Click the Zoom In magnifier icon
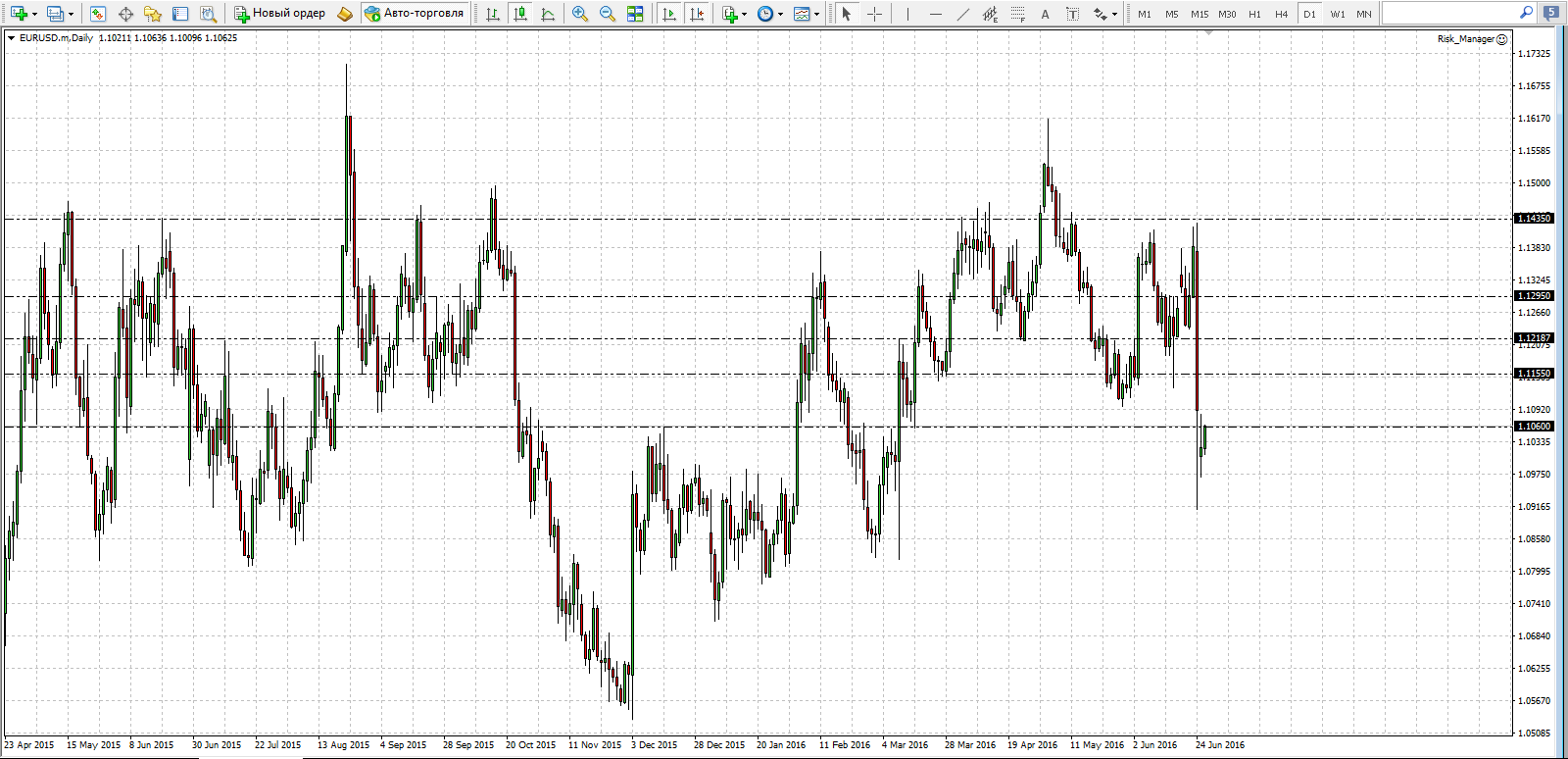 pyautogui.click(x=580, y=14)
